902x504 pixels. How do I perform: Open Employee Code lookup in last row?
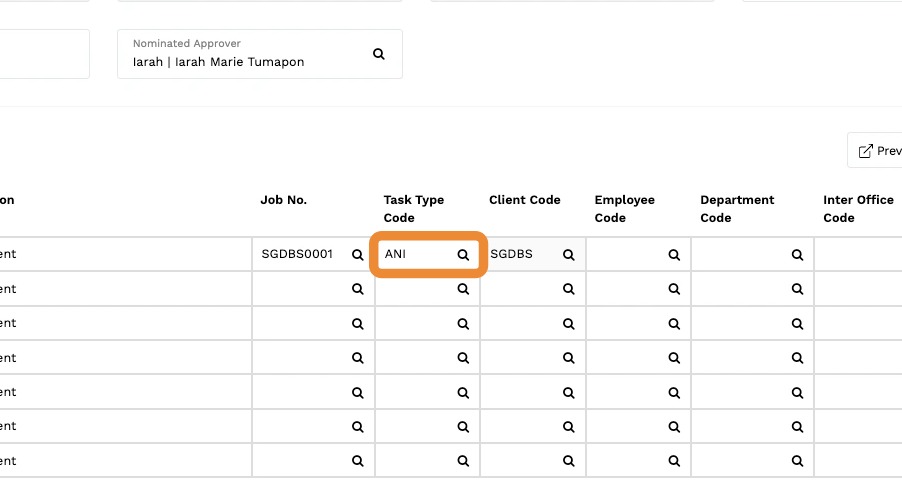[674, 461]
